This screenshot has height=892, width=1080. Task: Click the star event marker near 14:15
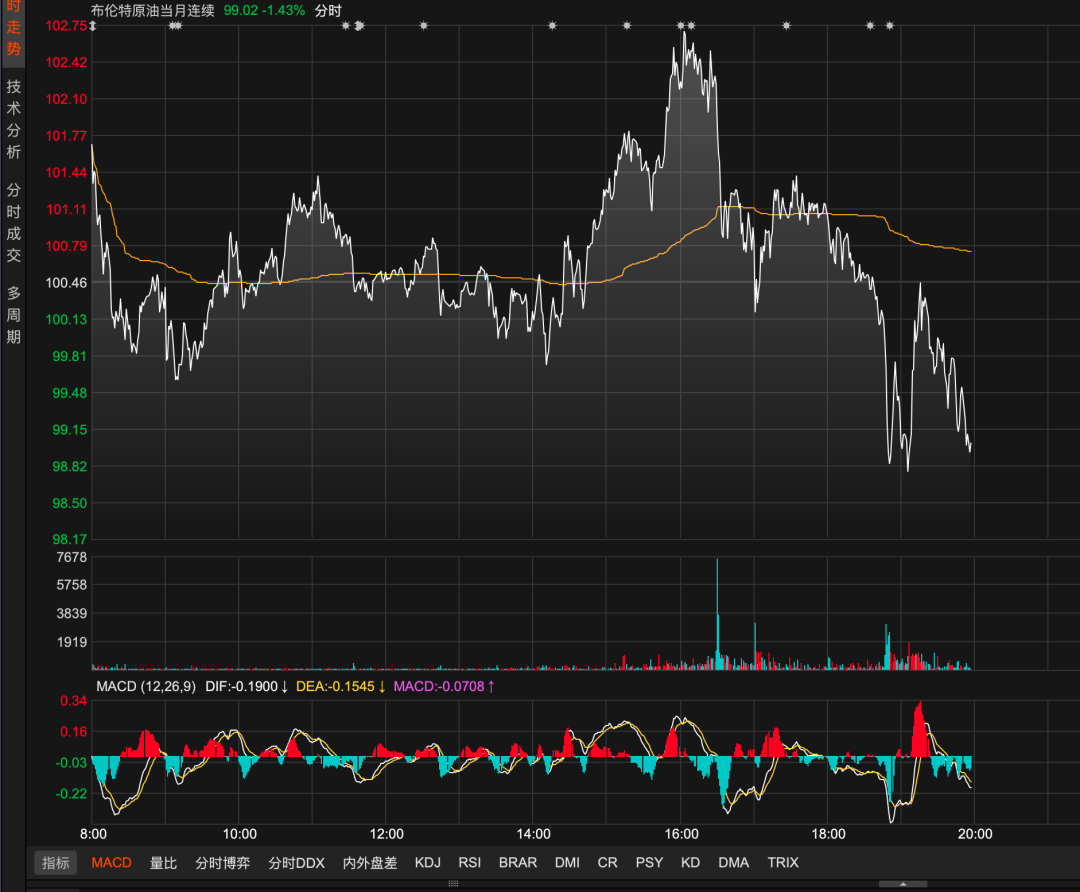tap(552, 25)
